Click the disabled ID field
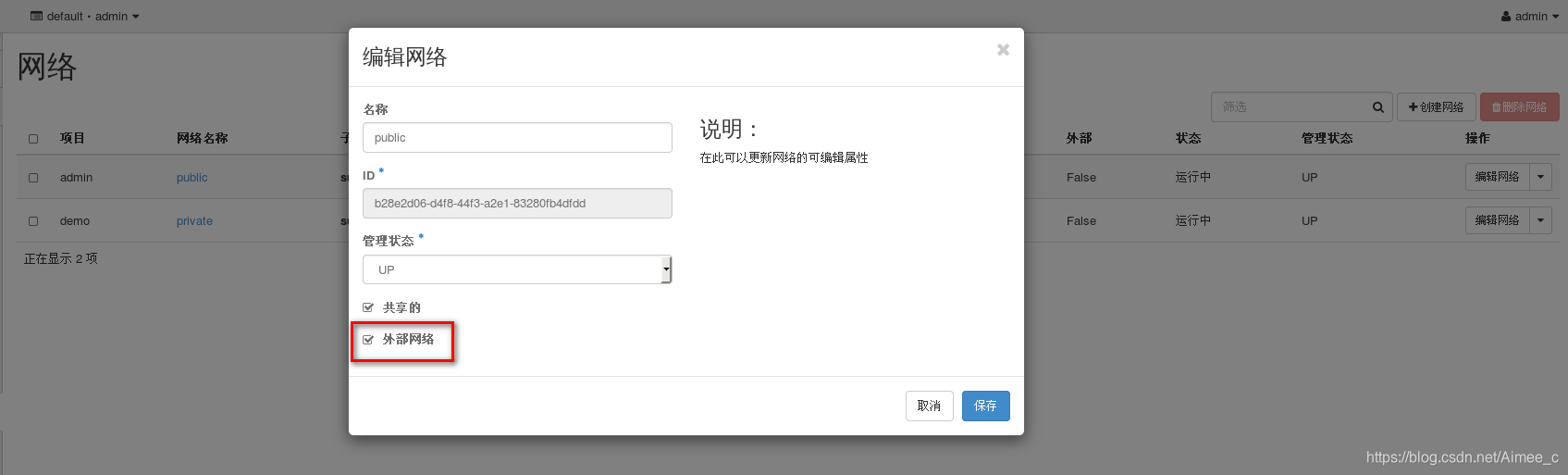The height and width of the screenshot is (475, 1568). point(517,203)
